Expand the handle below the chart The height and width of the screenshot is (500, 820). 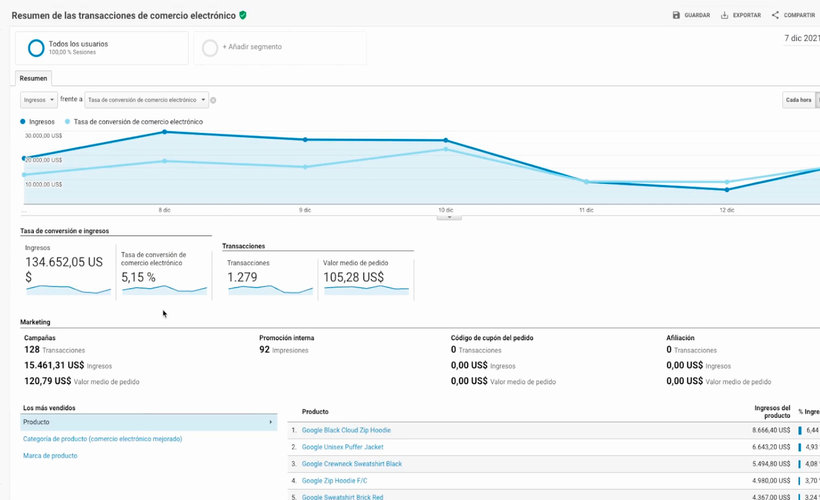click(449, 217)
